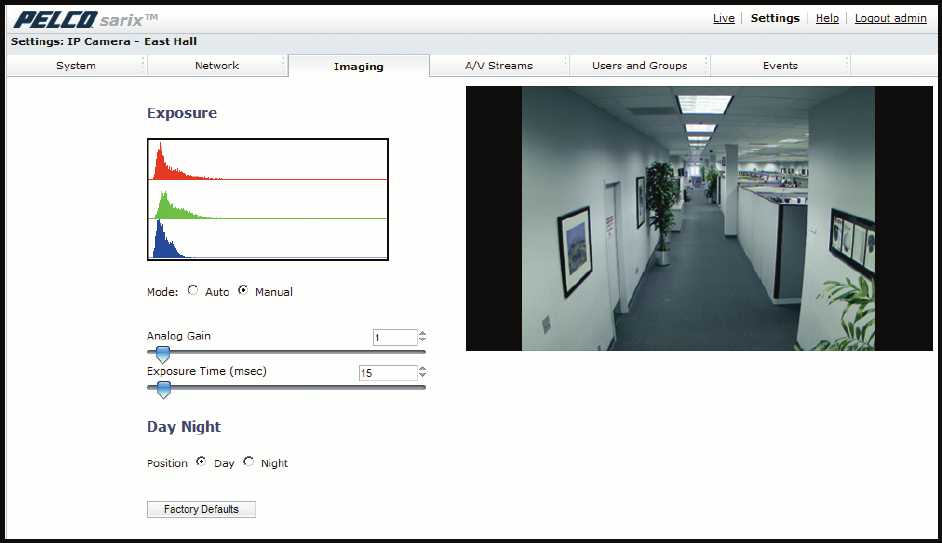Click the Exposure Time slider handle

163,390
